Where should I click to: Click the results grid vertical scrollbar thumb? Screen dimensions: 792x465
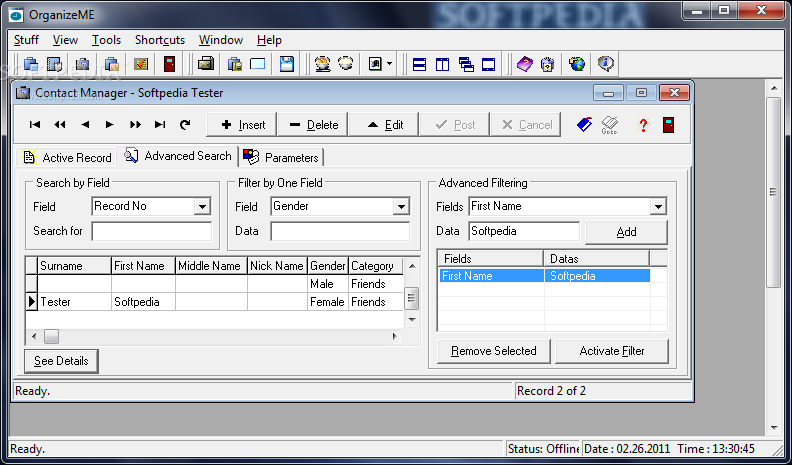point(412,298)
